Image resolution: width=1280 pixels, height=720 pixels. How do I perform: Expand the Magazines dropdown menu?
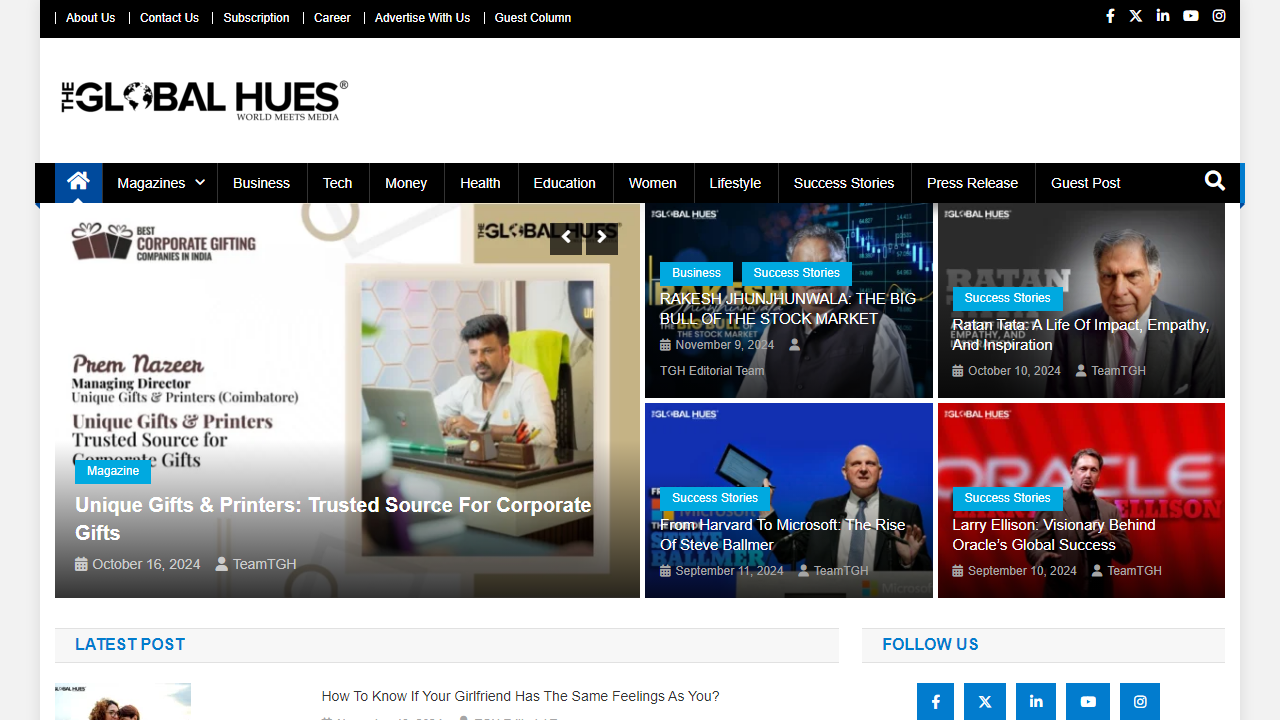159,183
